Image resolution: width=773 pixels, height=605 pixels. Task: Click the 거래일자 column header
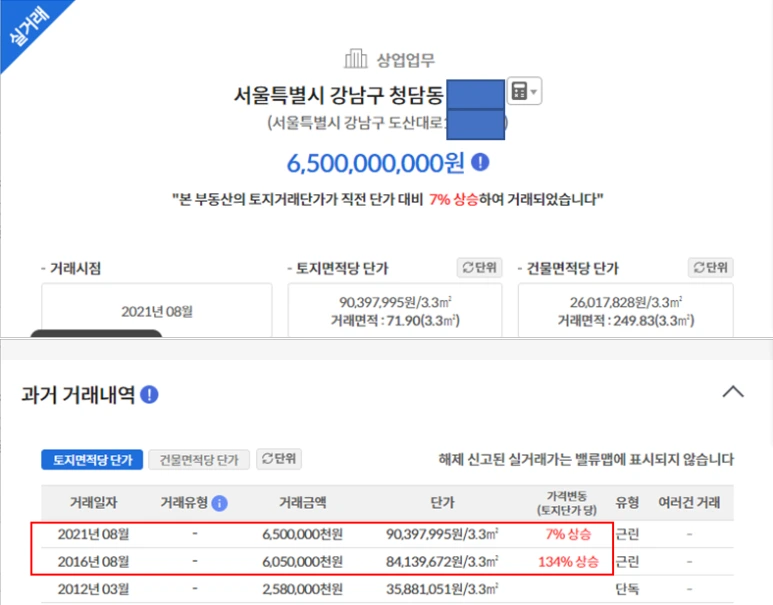[94, 502]
